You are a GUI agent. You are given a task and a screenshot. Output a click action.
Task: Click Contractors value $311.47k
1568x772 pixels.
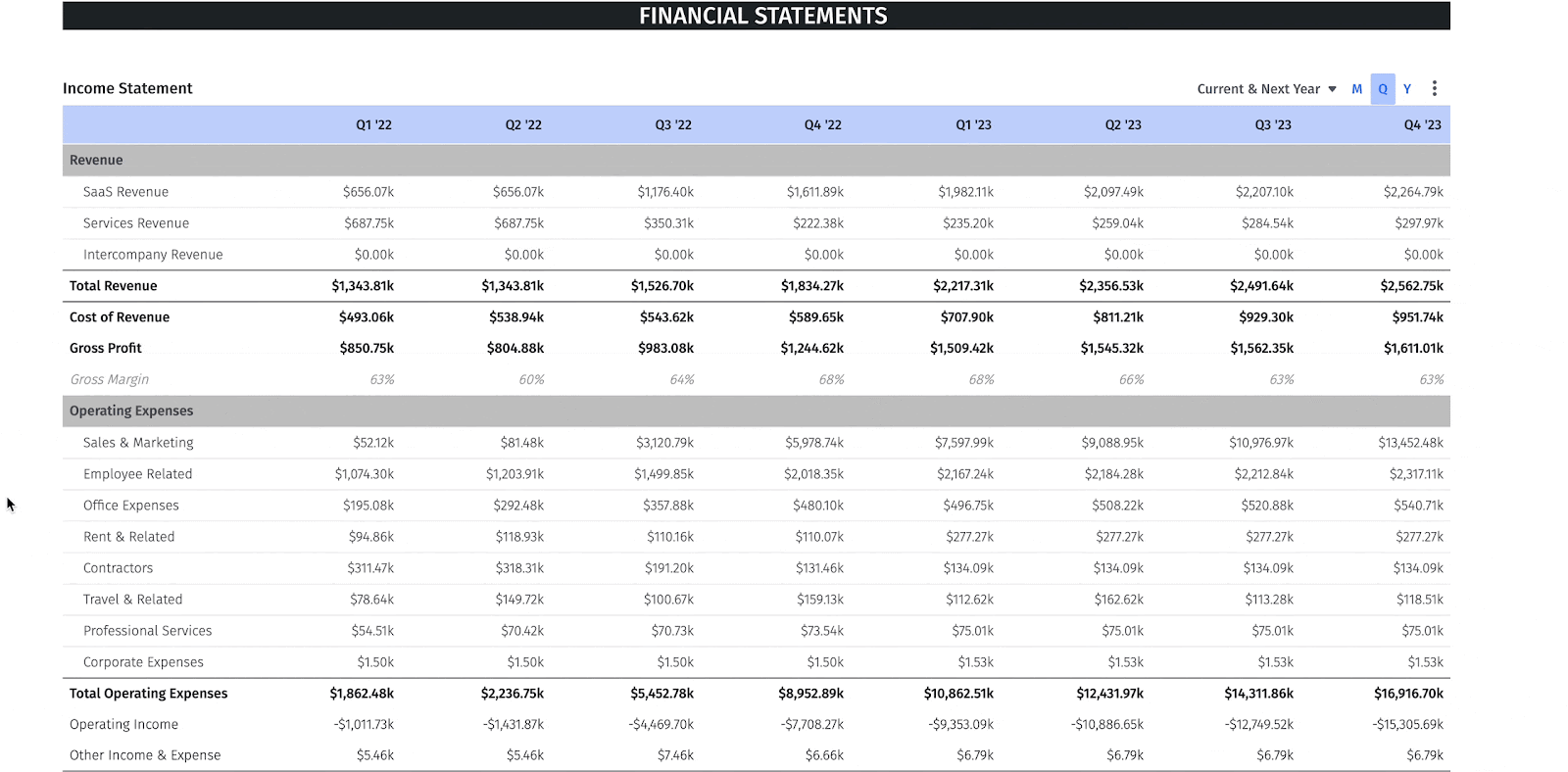click(x=370, y=568)
